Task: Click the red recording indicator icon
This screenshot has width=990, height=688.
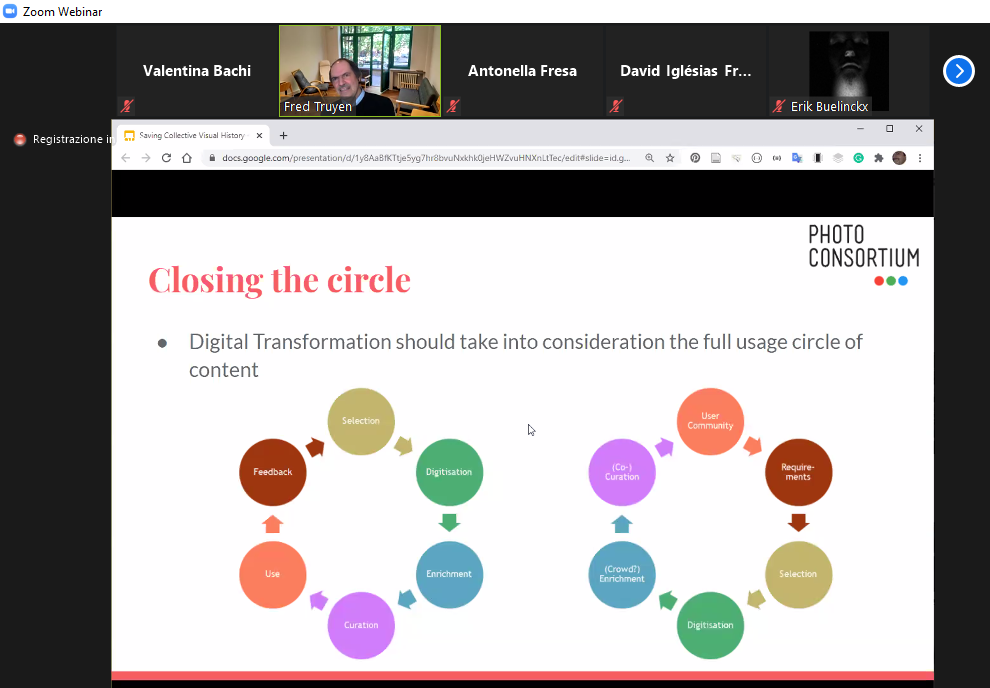Action: 19,140
